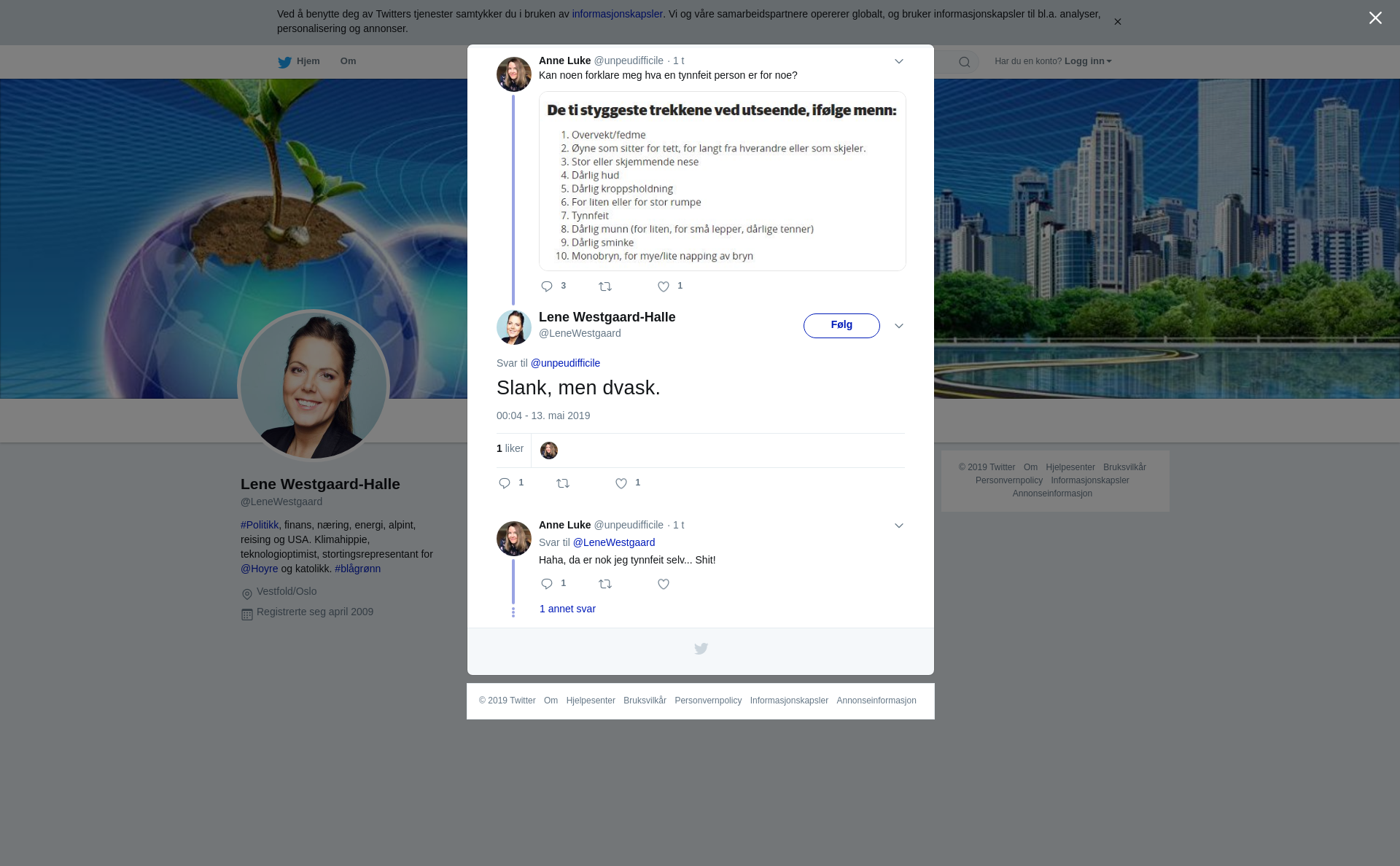Reply to 'Haha, da er nok jeg tynnfeit' tweet
Screen dimensions: 1400x866
click(547, 584)
